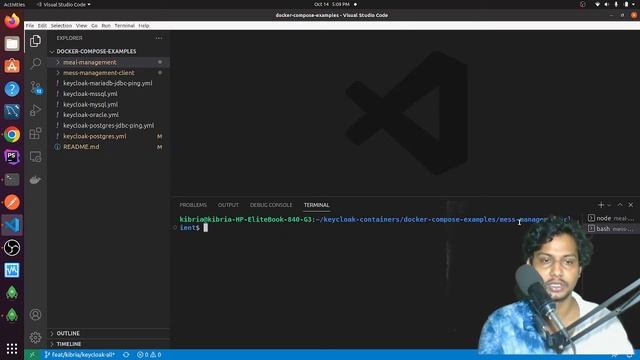The height and width of the screenshot is (360, 640).
Task: Open keycloak-postgres-jdbc-ping.yml file
Action: (109, 126)
